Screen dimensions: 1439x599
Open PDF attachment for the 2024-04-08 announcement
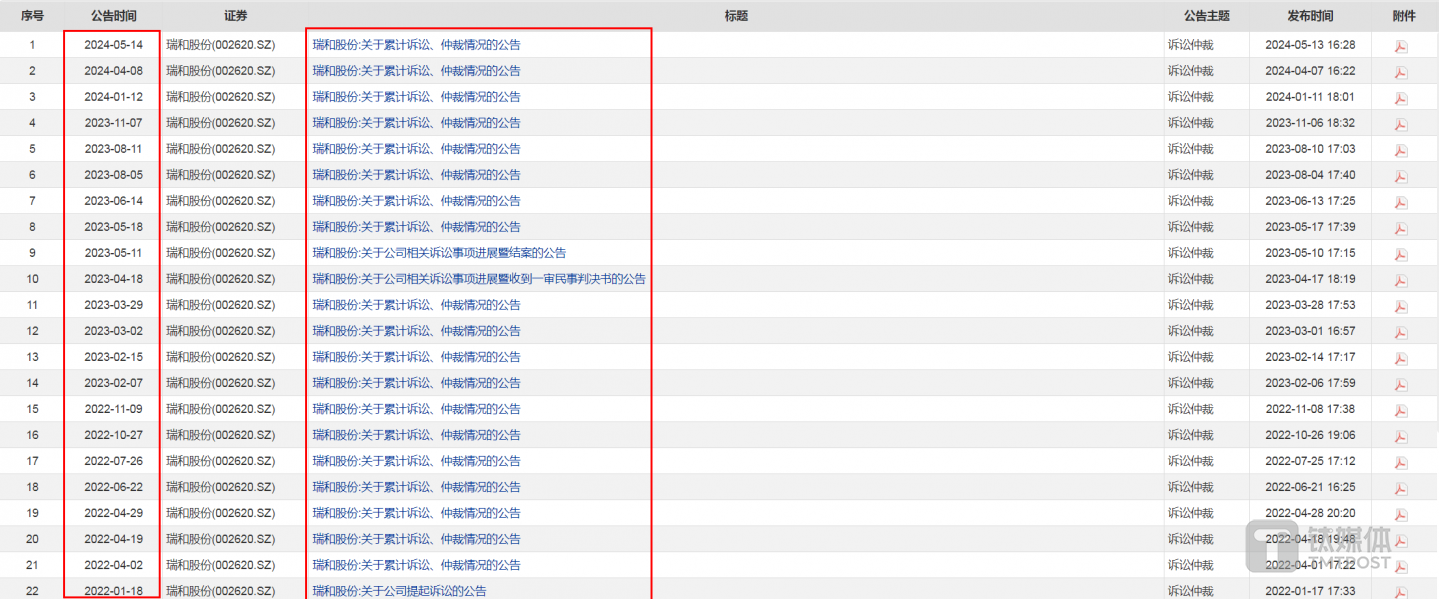click(1401, 72)
